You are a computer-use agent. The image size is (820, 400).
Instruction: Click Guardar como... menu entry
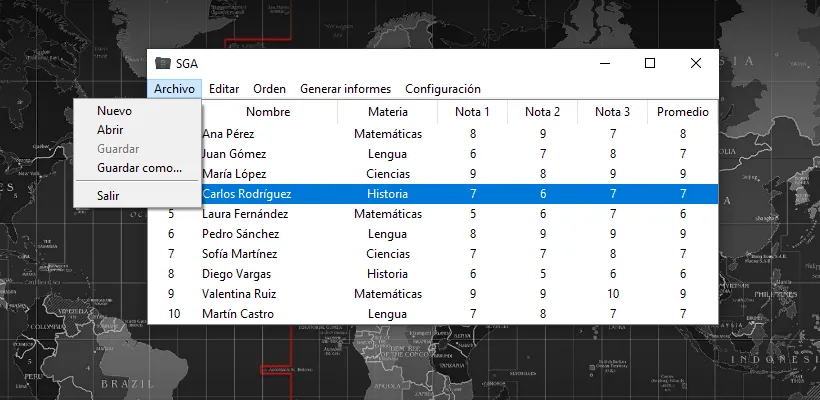[x=139, y=168]
